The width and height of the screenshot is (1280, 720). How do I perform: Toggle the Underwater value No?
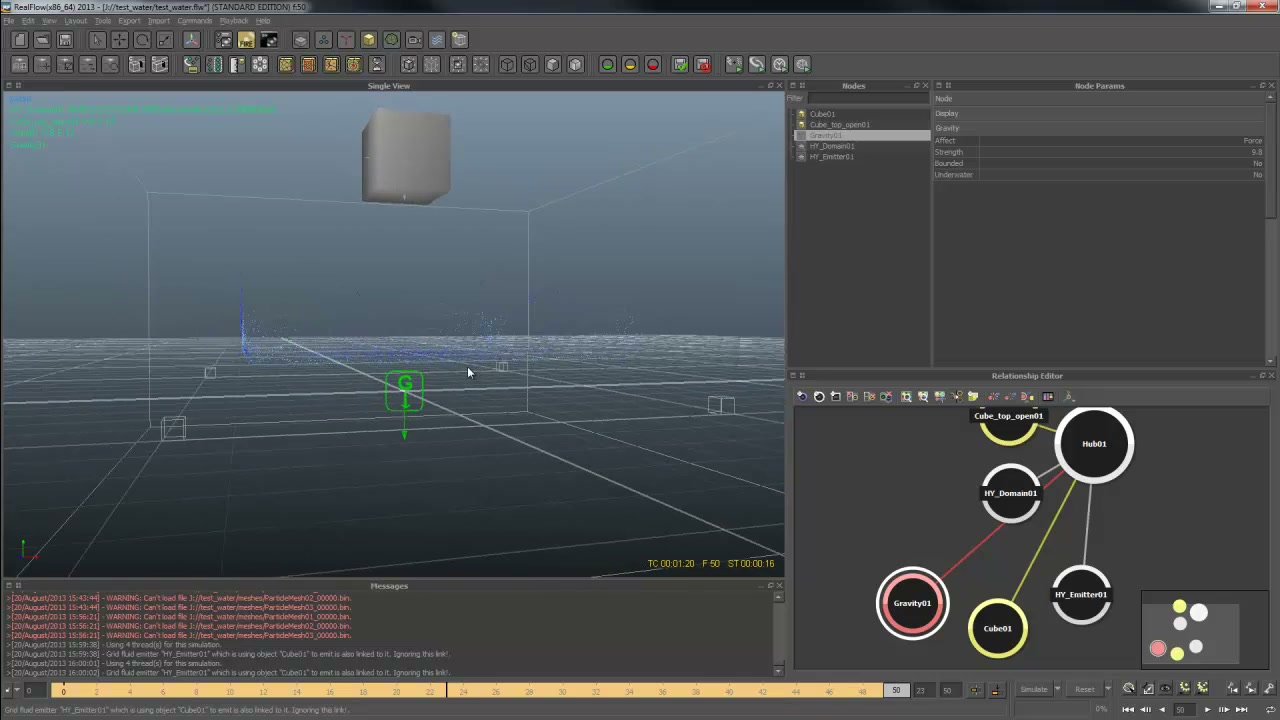[x=1257, y=175]
